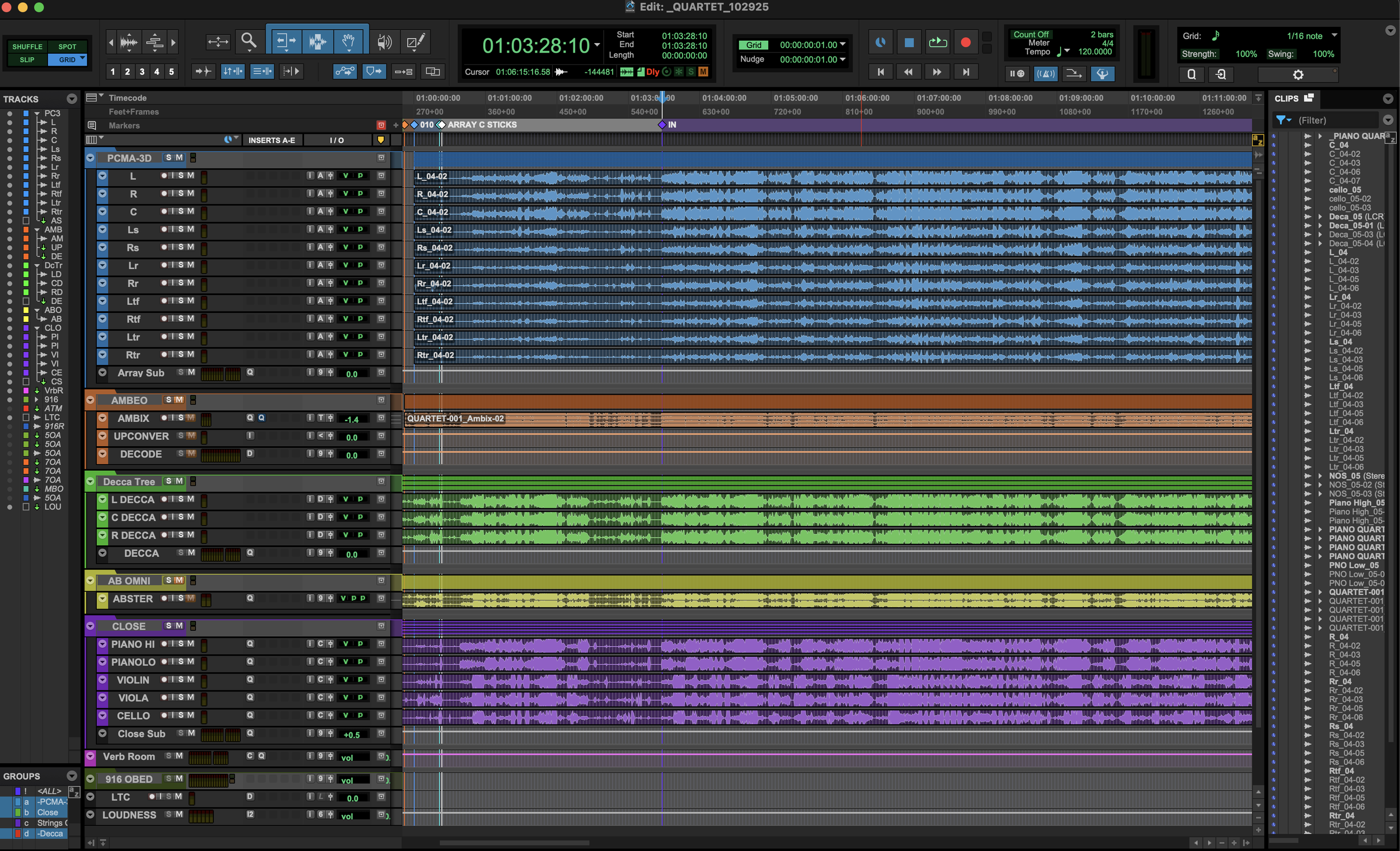
Task: Click the Tab to Transients icon
Action: point(203,72)
